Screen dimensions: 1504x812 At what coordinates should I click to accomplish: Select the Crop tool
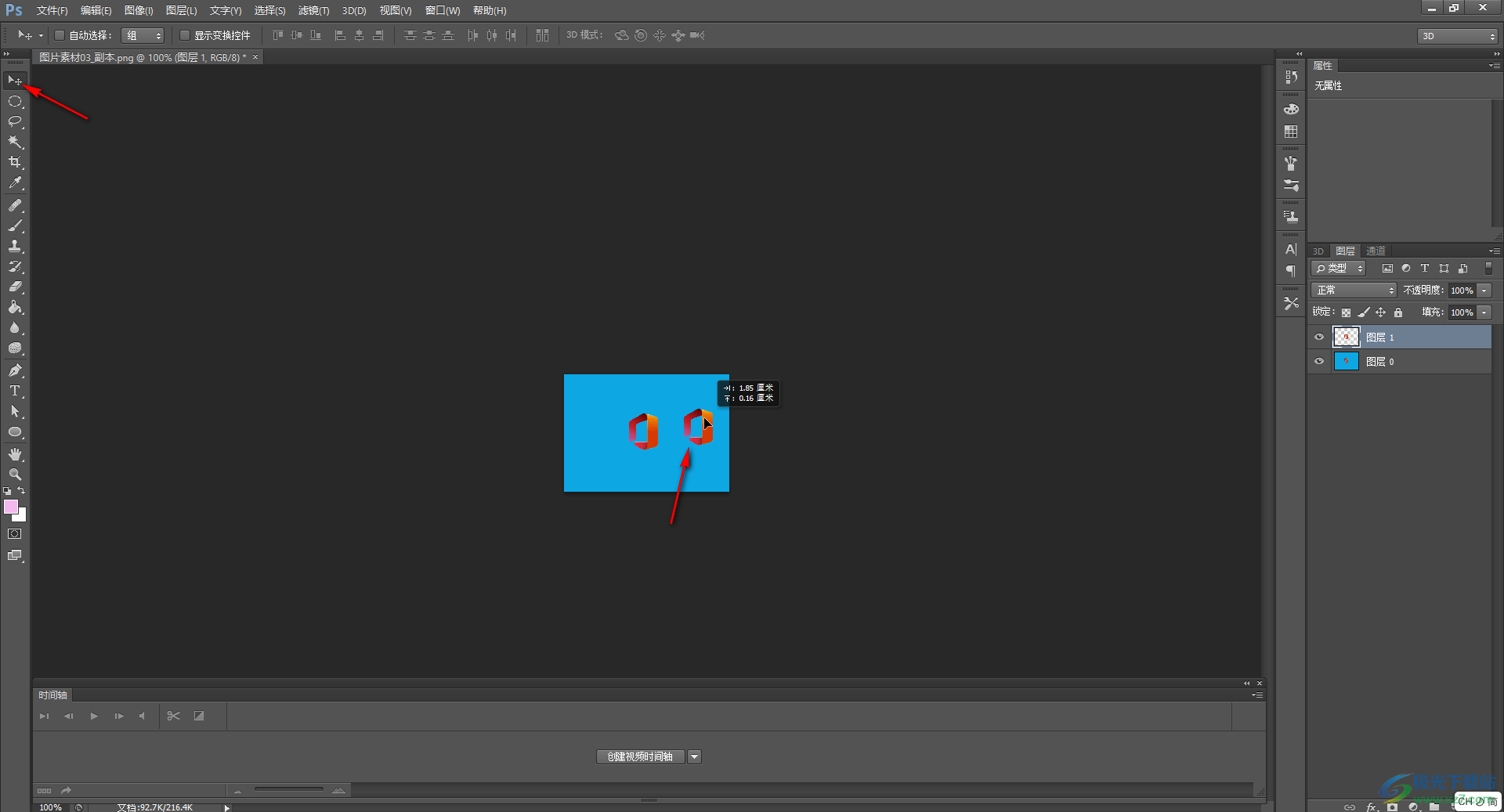(15, 162)
